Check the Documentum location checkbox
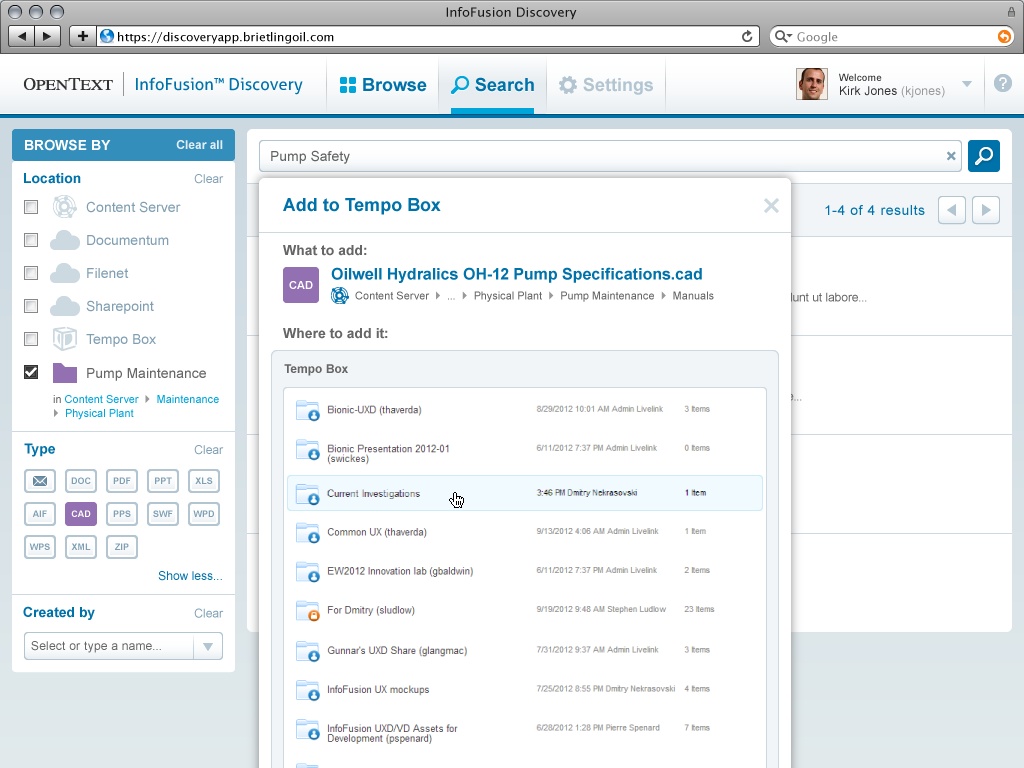This screenshot has height=768, width=1024. [x=31, y=240]
